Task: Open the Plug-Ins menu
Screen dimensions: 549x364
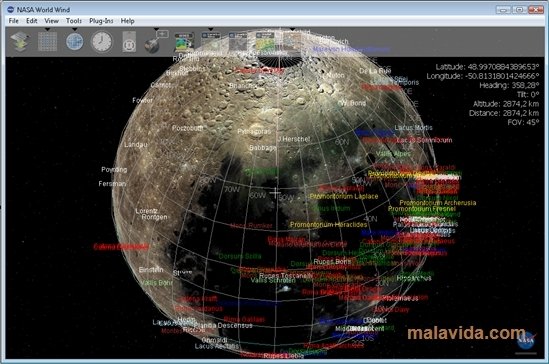Action: coord(101,21)
